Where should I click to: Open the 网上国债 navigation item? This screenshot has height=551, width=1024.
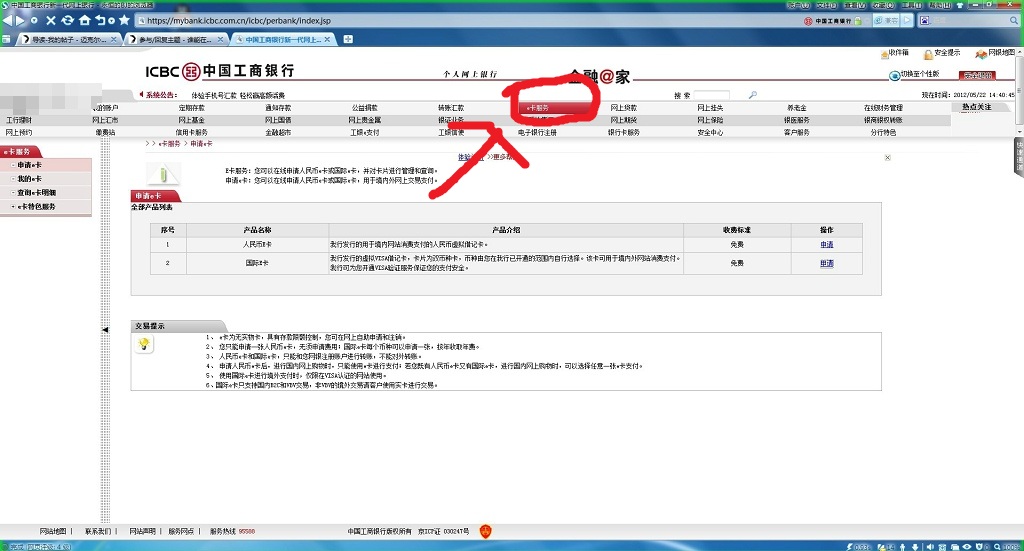(x=278, y=120)
